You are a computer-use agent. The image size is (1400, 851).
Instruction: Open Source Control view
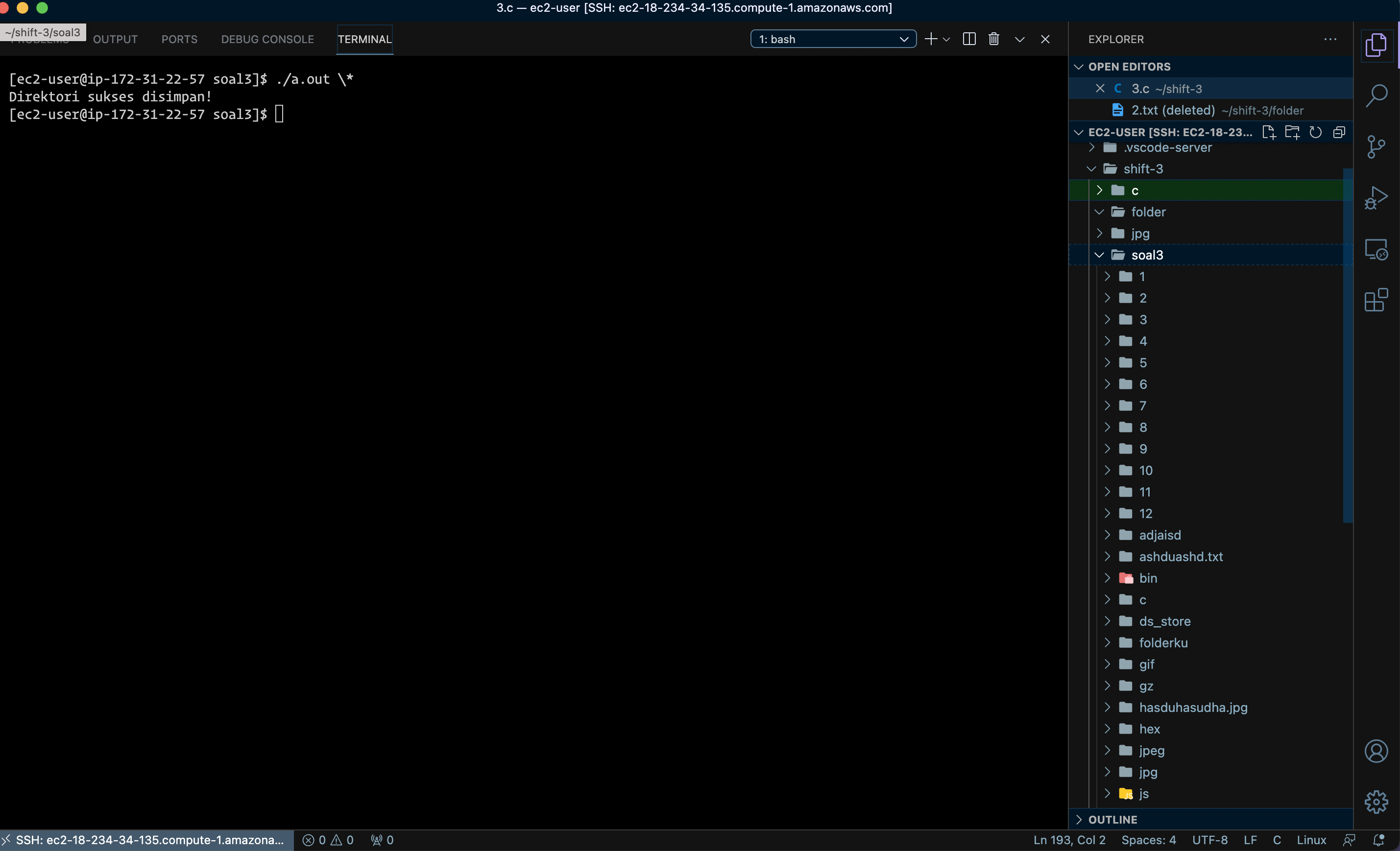pyautogui.click(x=1376, y=146)
